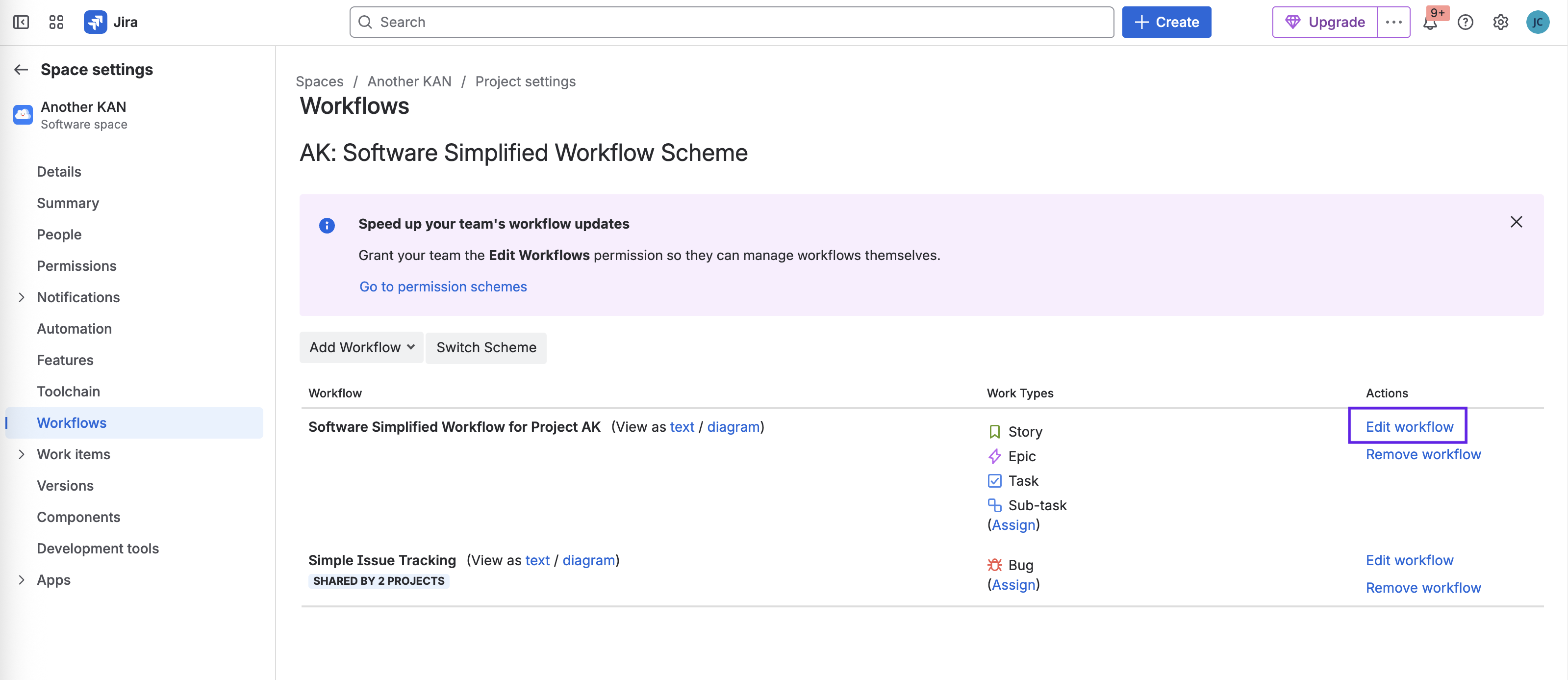Collapse the sidebar using the panel icon
1568x680 pixels.
click(21, 23)
